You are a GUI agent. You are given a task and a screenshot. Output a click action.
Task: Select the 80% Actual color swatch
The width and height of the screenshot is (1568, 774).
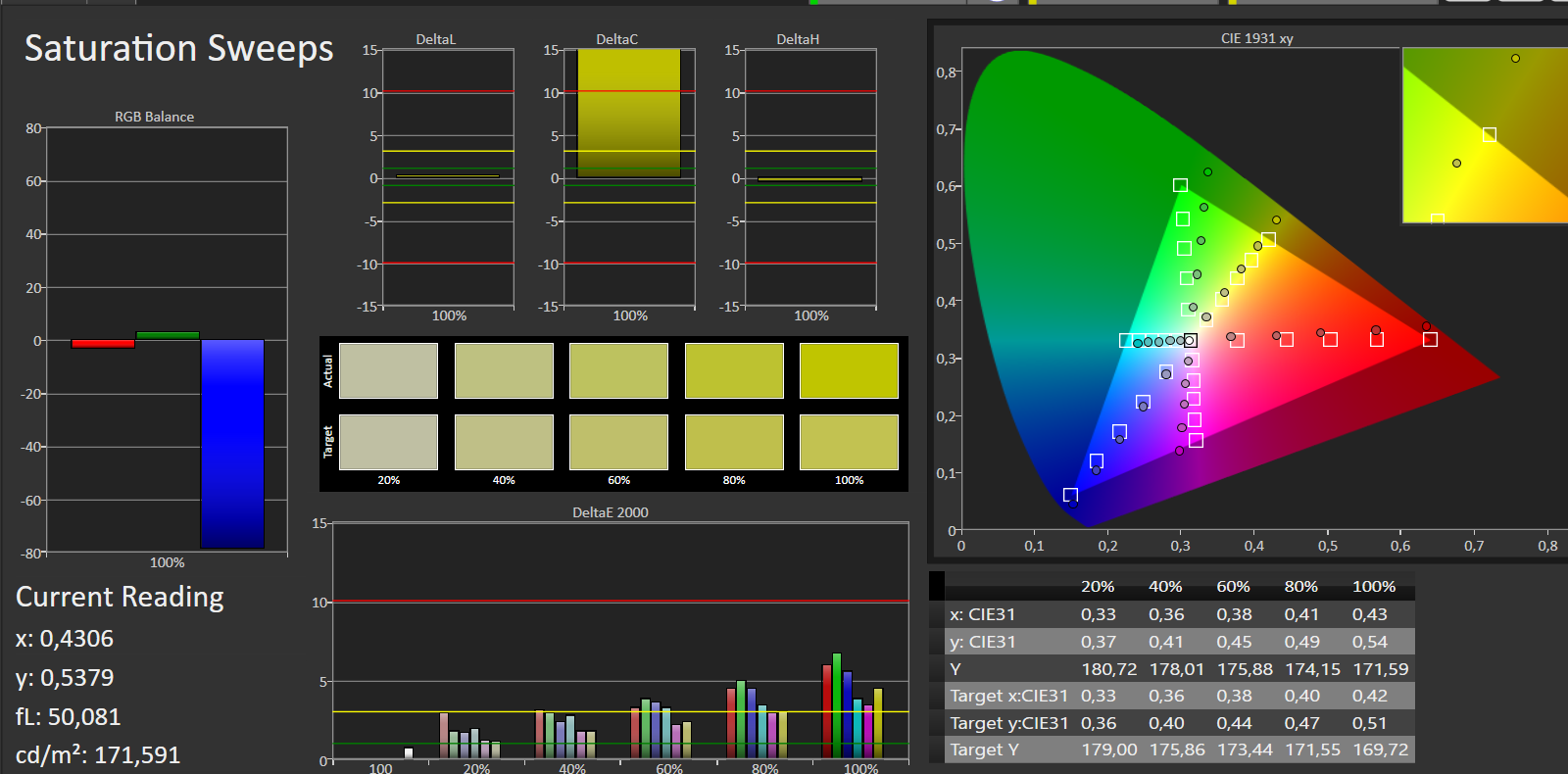(x=734, y=370)
